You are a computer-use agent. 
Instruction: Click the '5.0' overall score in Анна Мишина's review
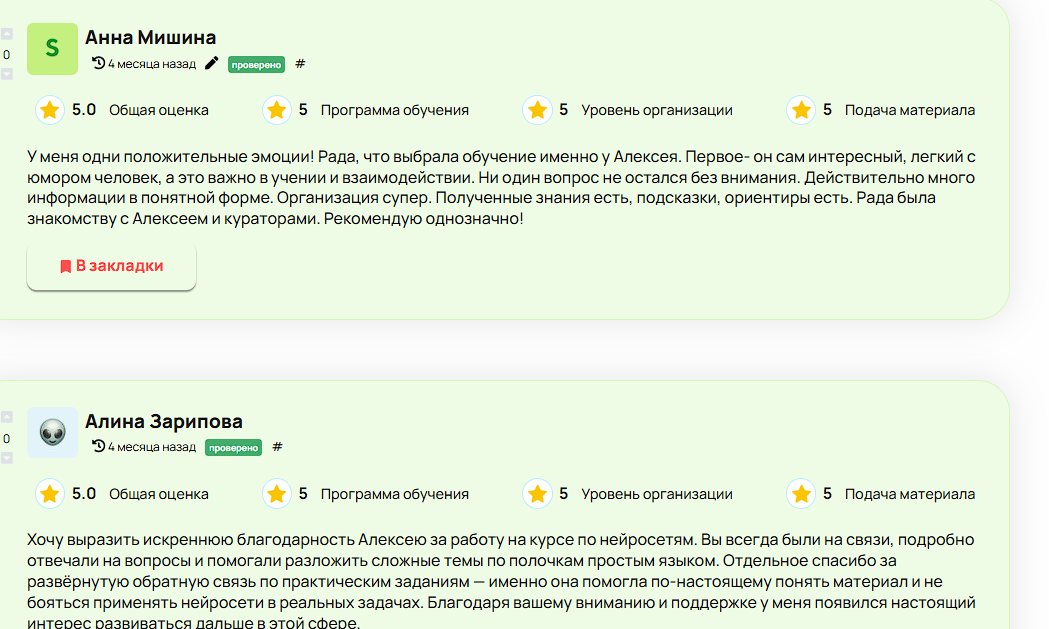click(x=84, y=110)
